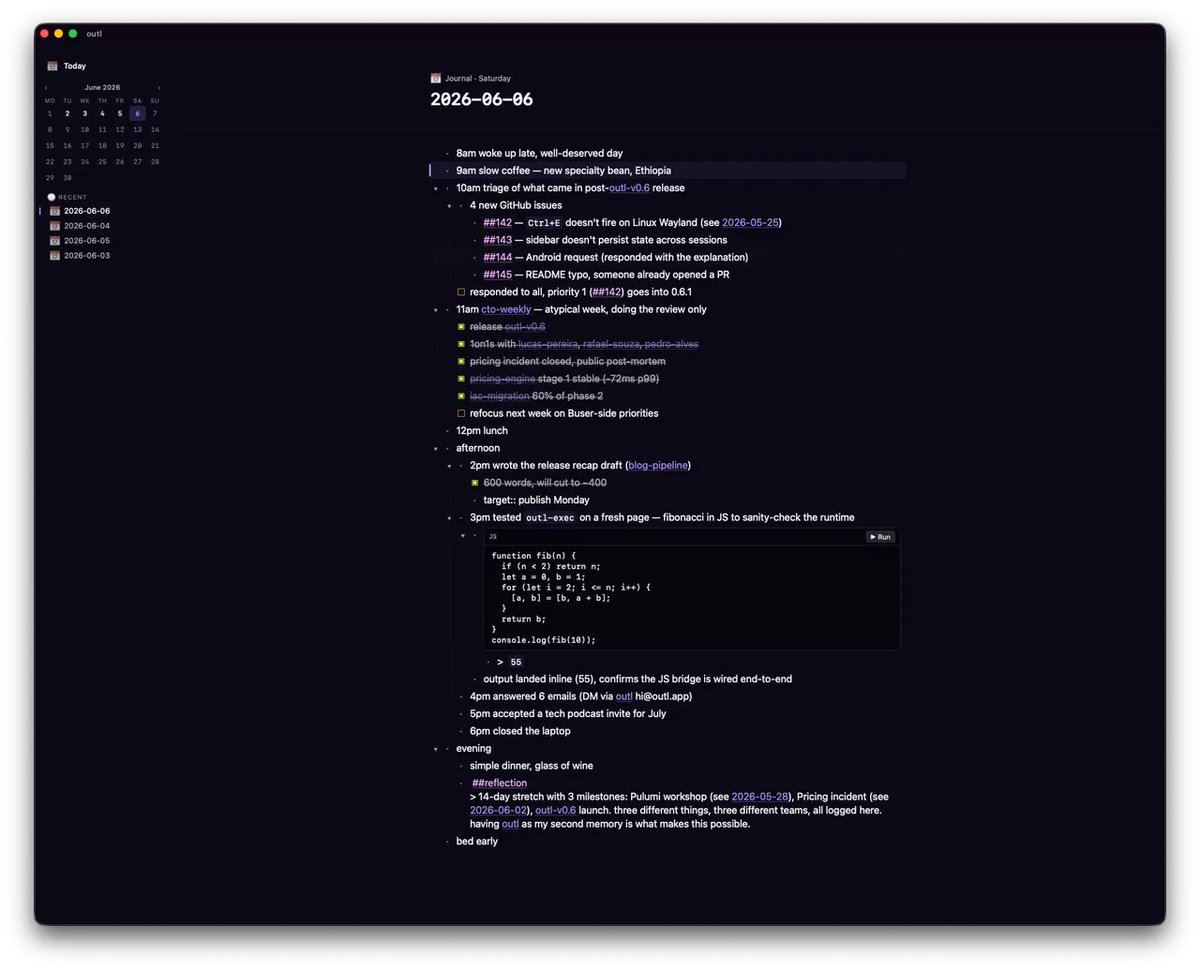Open recent page 2026-06-05

87,241
